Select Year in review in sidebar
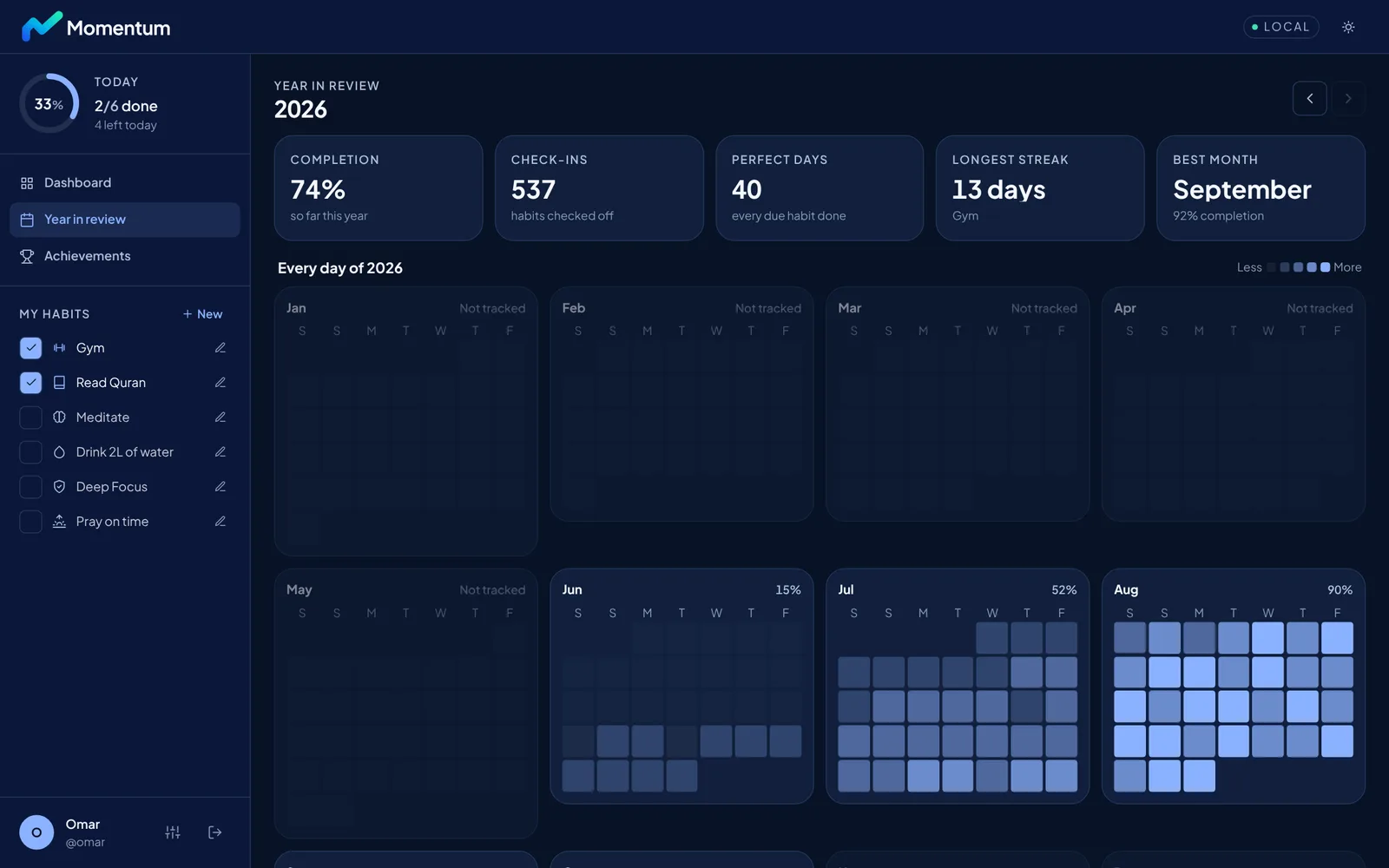1389x868 pixels. coord(125,220)
